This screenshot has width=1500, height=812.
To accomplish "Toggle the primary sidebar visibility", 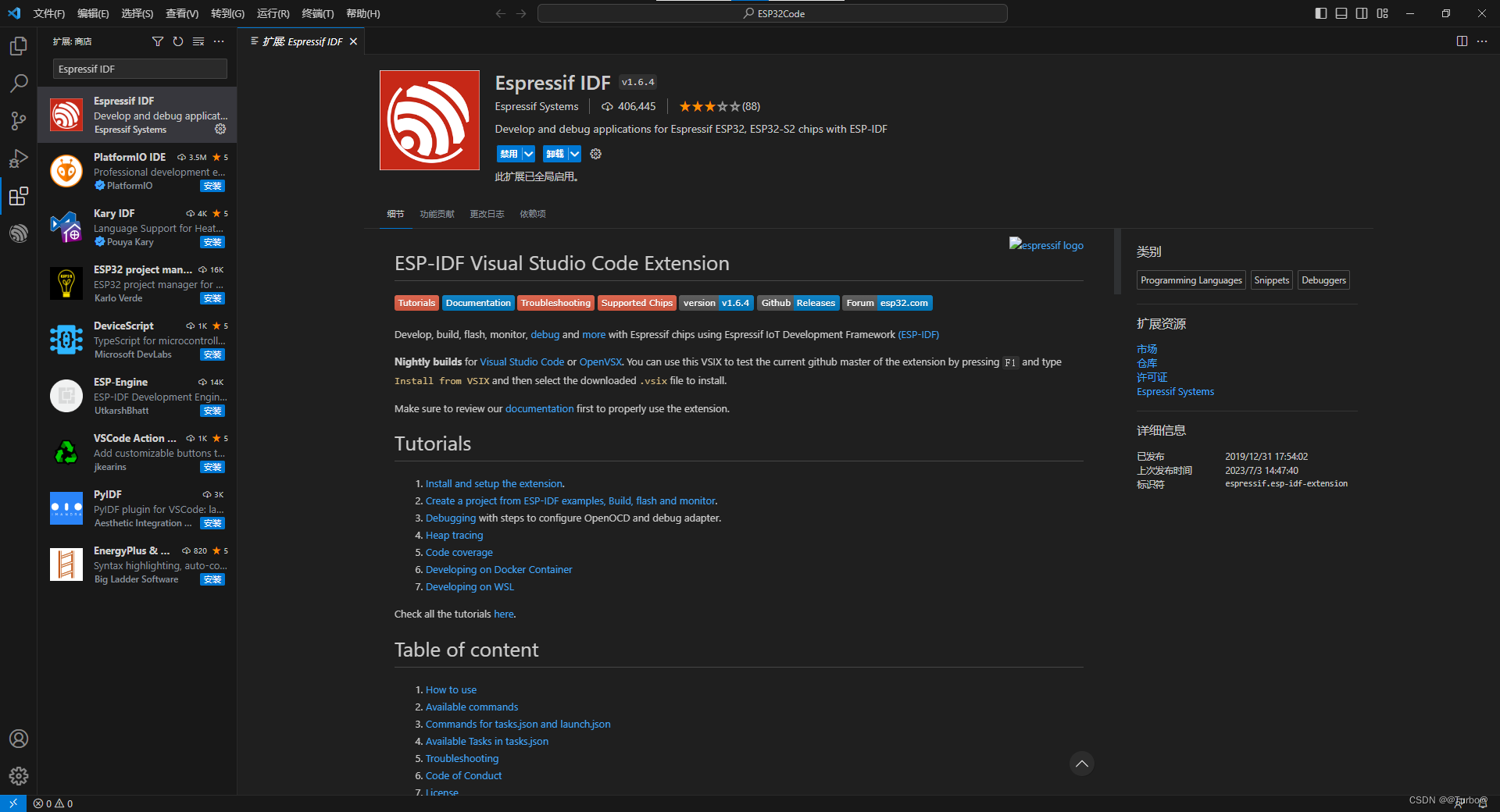I will [1320, 13].
